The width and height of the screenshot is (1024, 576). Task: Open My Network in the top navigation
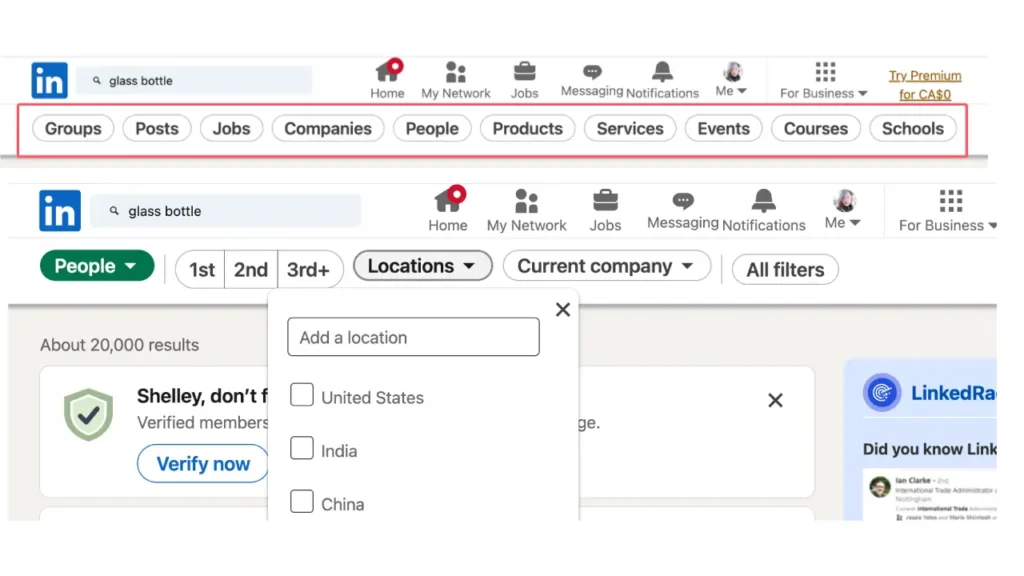pyautogui.click(x=456, y=80)
